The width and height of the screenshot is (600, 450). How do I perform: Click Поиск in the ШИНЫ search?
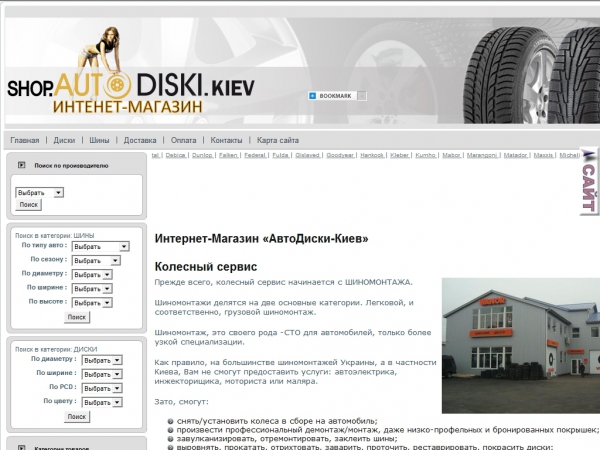point(77,317)
